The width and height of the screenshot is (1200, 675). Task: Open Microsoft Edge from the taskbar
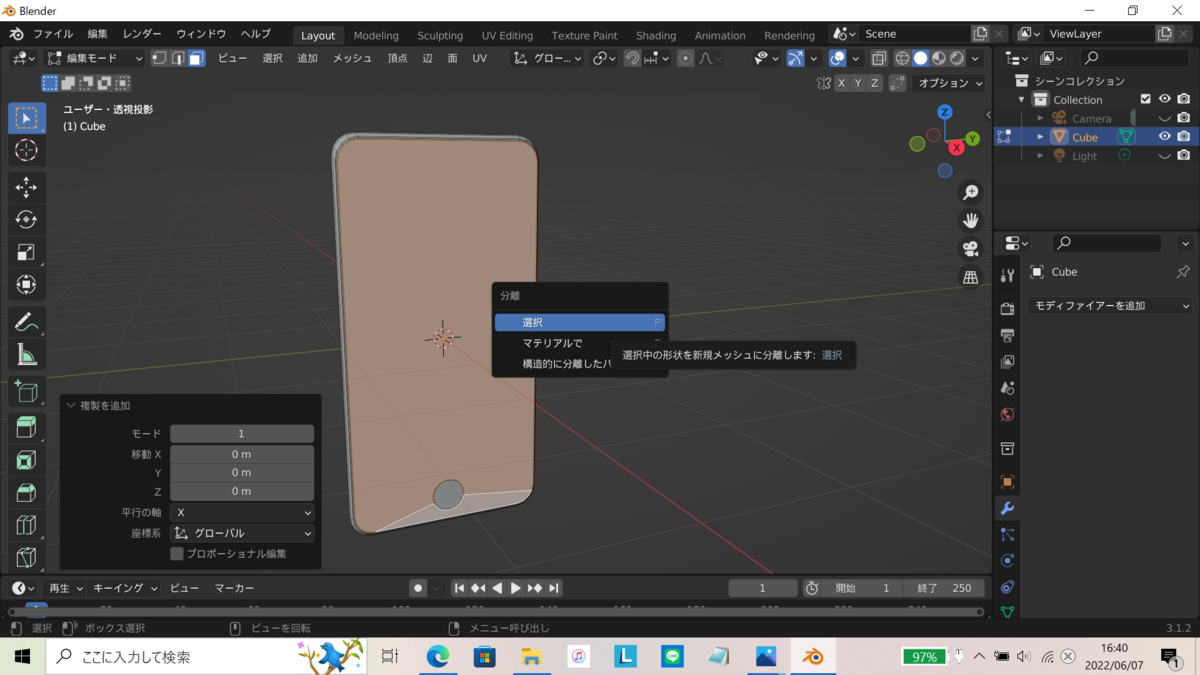click(438, 657)
